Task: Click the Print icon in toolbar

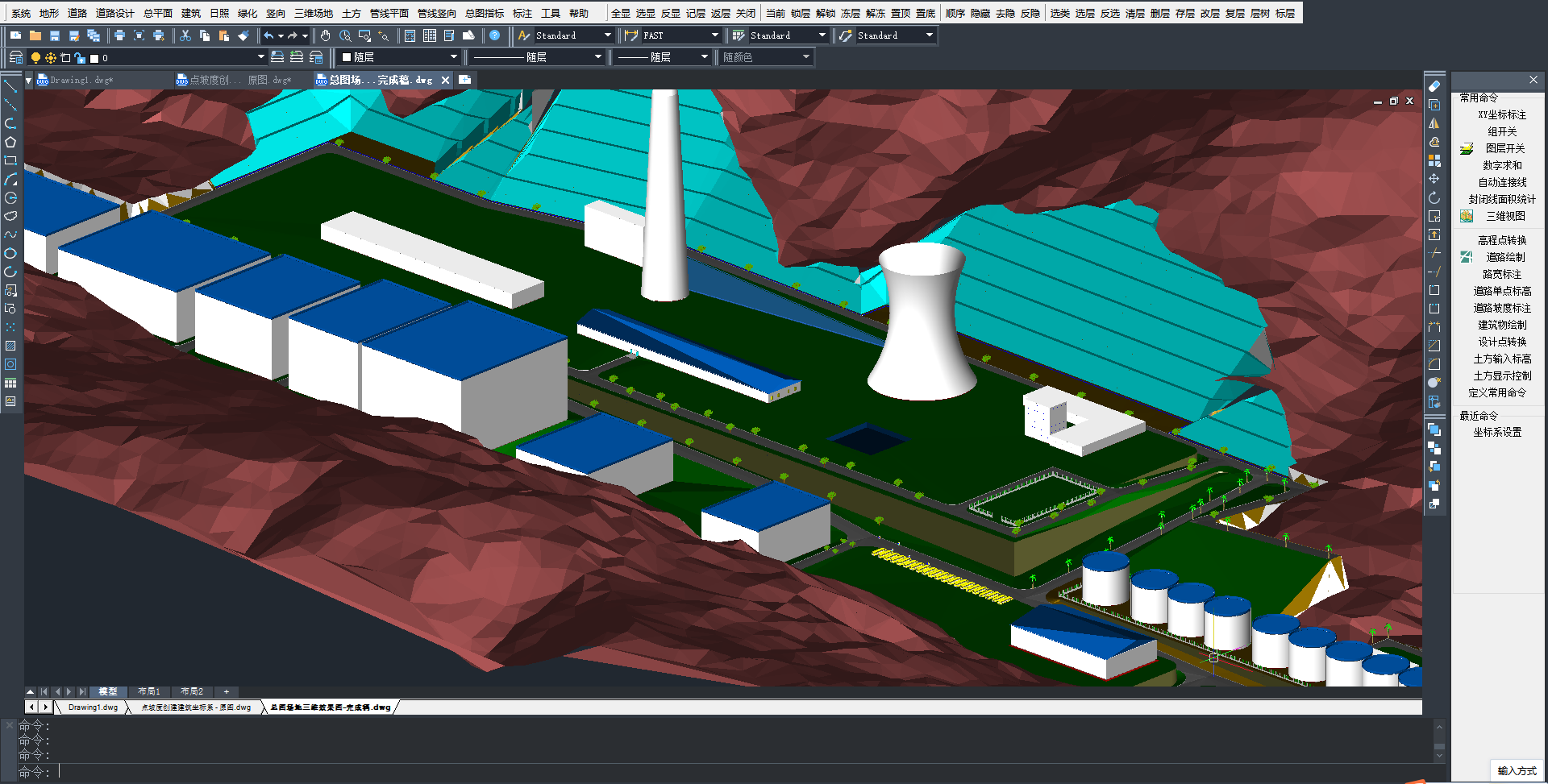Action: click(119, 35)
